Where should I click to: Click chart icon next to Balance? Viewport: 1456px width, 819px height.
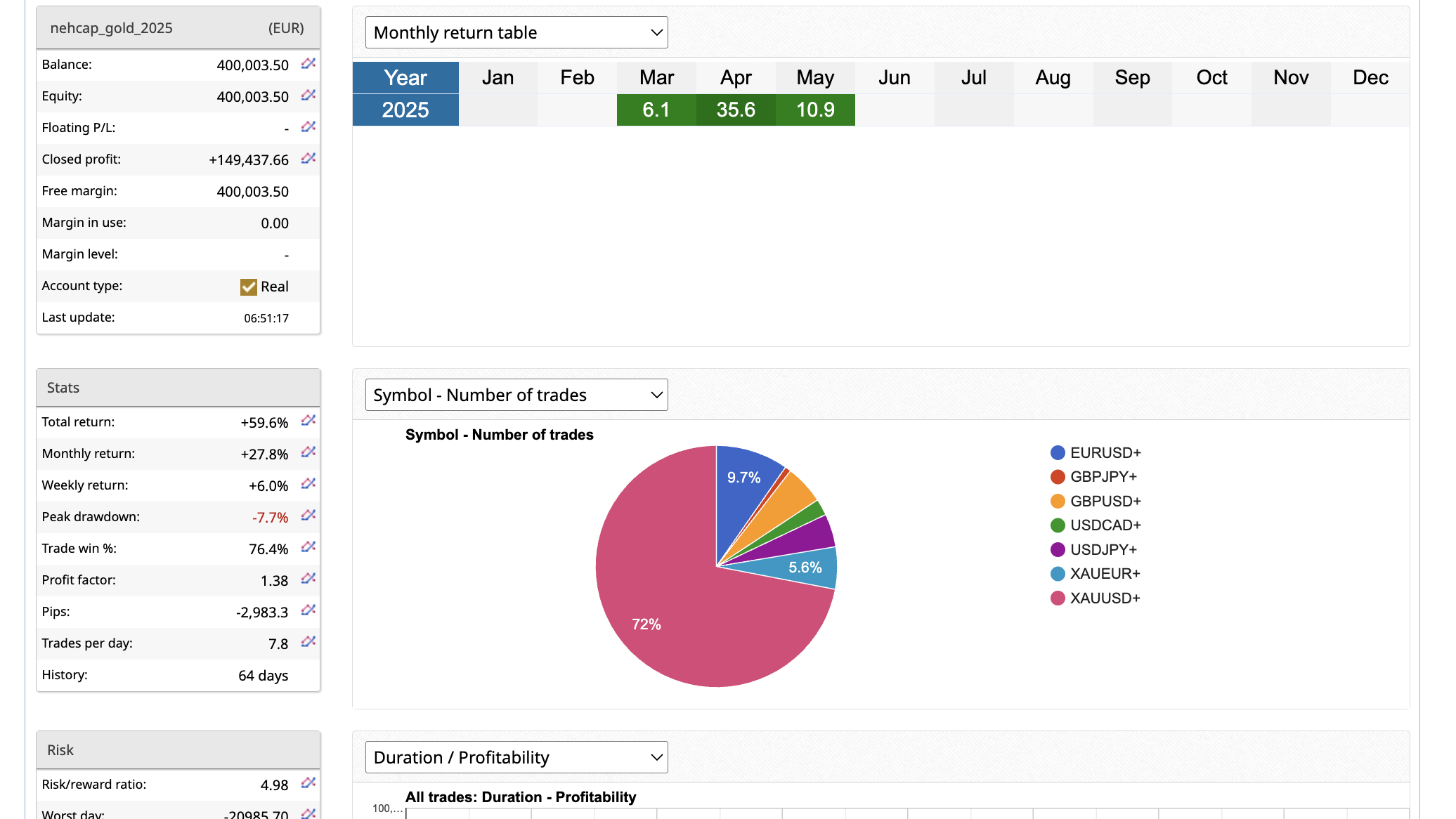[308, 64]
